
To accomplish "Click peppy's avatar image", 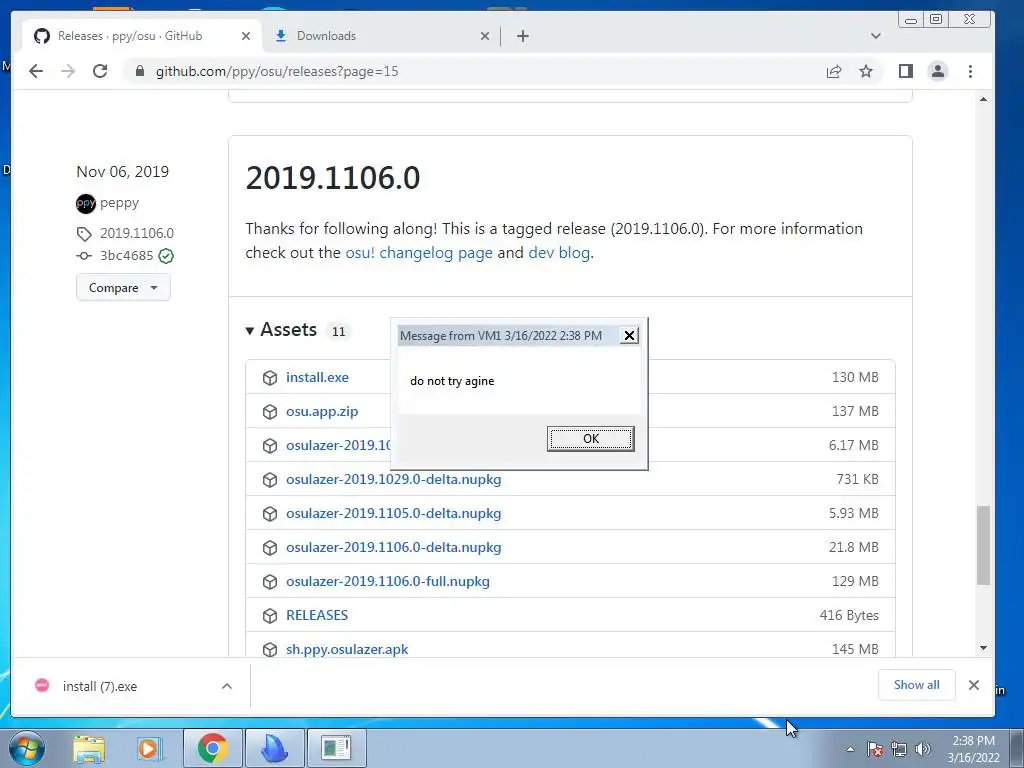I will pyautogui.click(x=86, y=204).
